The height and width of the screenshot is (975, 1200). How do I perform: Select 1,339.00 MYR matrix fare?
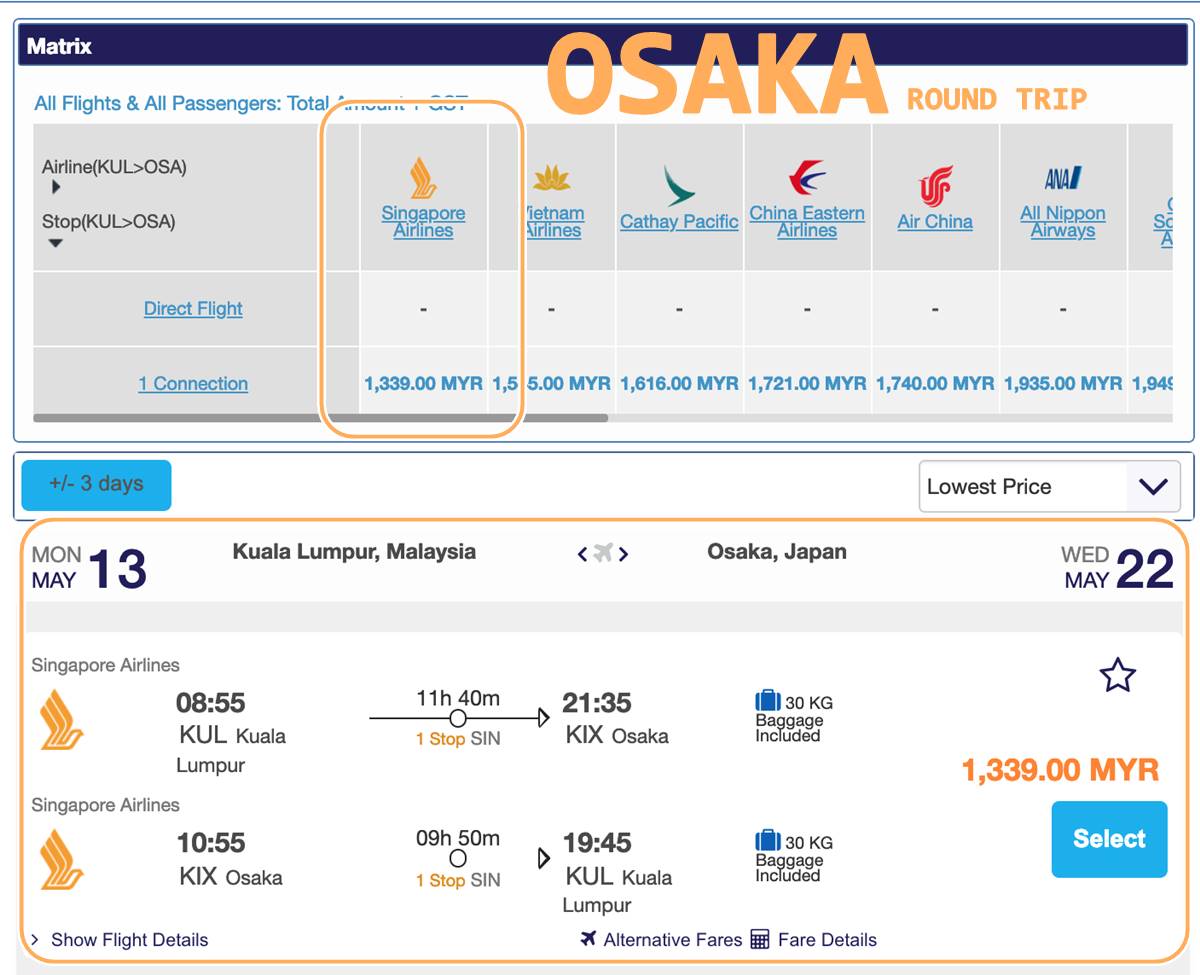[x=423, y=384]
